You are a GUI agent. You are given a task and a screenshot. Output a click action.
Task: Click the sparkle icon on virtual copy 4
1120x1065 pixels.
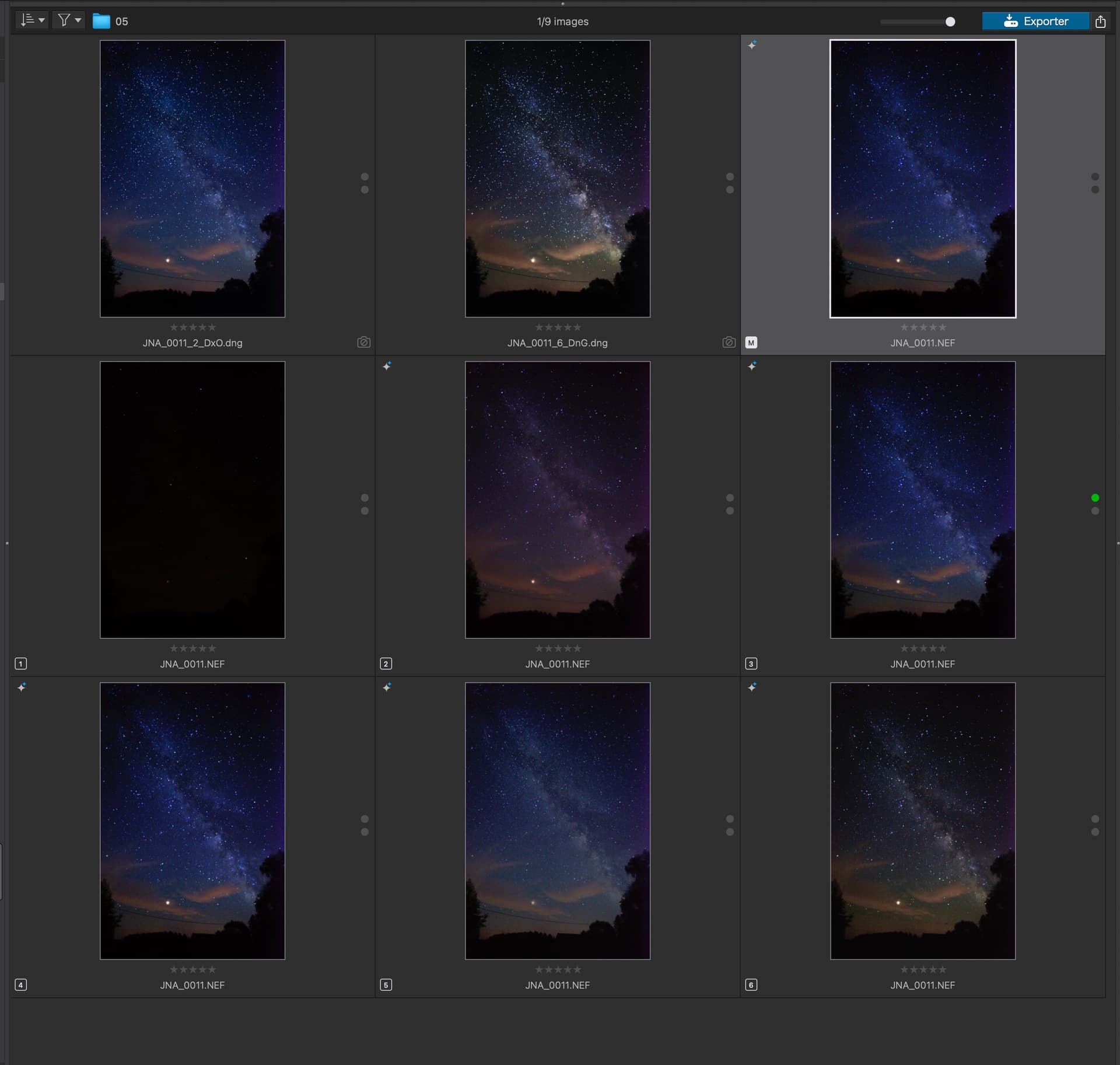[22, 687]
